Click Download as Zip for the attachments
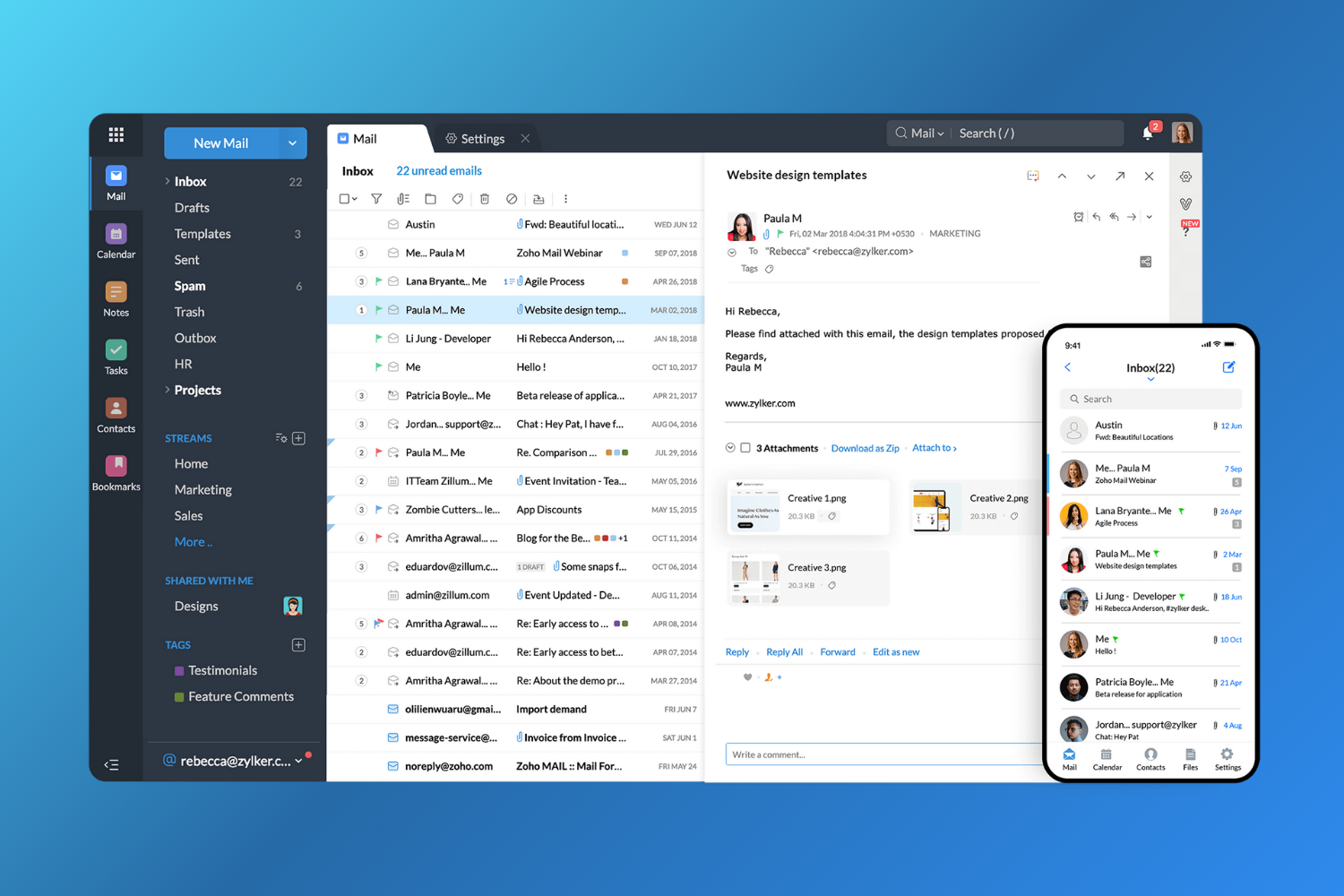Image resolution: width=1344 pixels, height=896 pixels. pyautogui.click(x=865, y=448)
